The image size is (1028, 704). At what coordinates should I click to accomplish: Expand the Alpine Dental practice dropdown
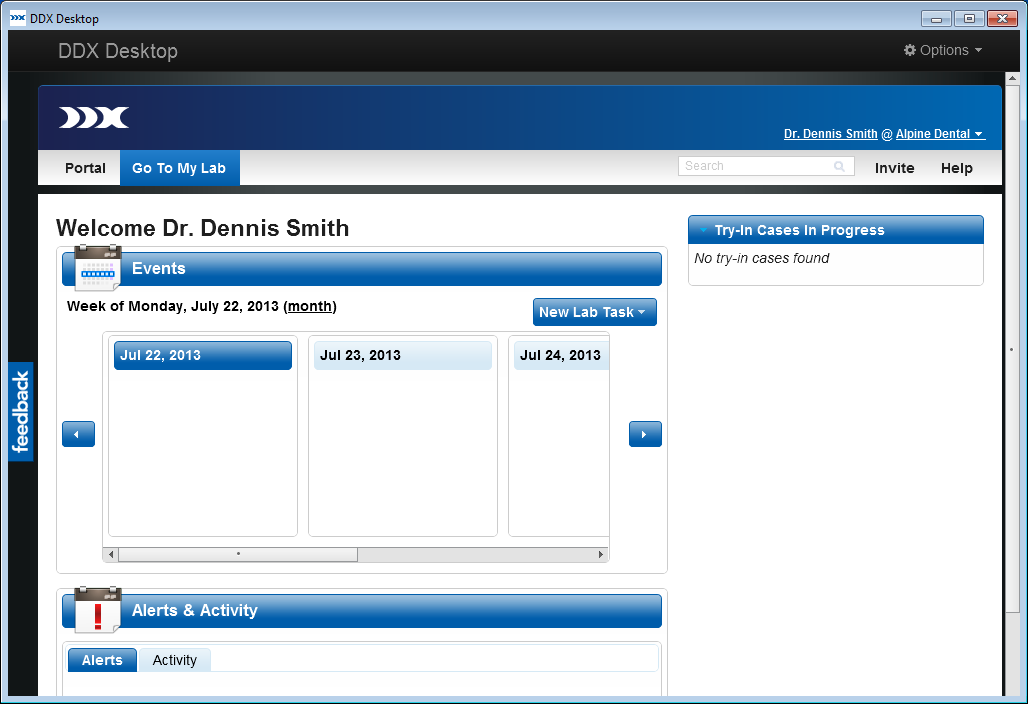940,134
